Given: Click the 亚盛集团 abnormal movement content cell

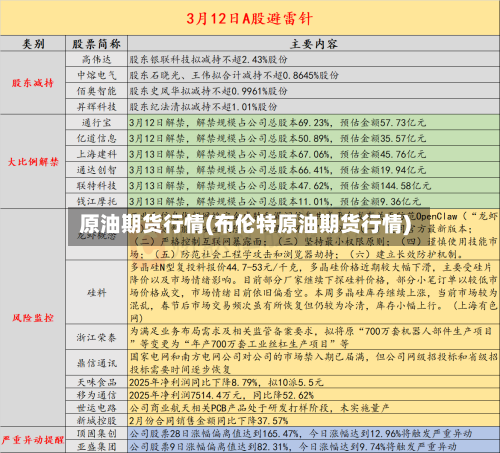Looking at the screenshot, I should (x=313, y=446).
